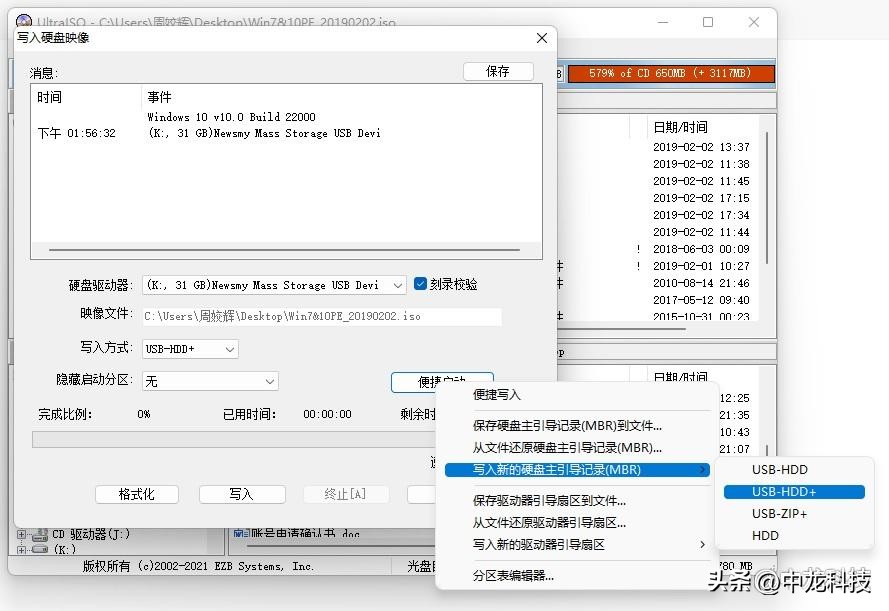889x611 pixels.
Task: Click the 映像文件 ISO path field
Action: click(322, 316)
